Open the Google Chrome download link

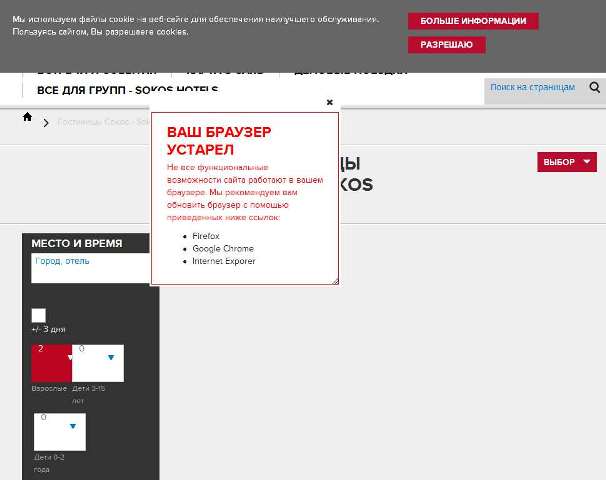point(223,249)
